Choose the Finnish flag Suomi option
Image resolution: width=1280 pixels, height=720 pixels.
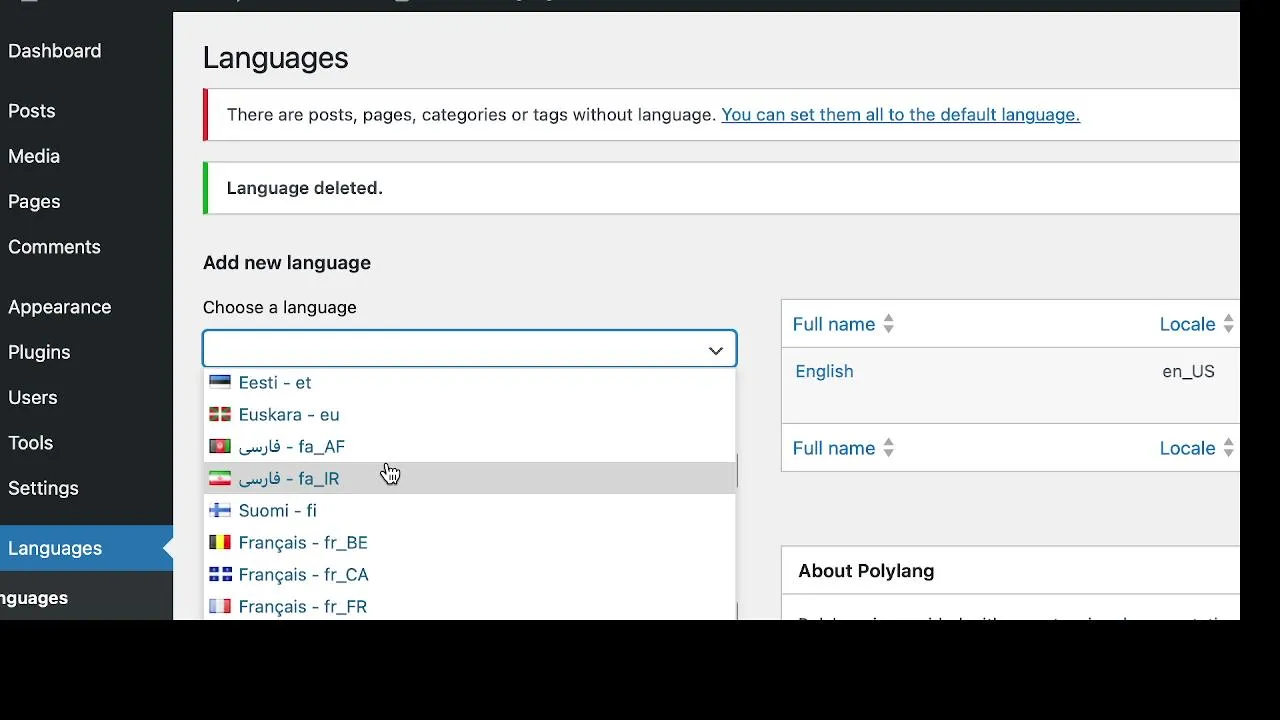tap(277, 511)
